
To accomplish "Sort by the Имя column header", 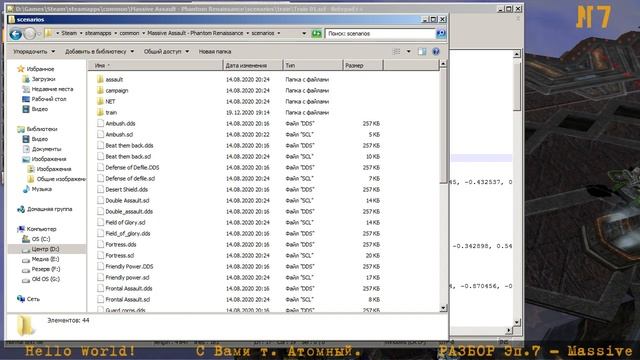I will (155, 65).
